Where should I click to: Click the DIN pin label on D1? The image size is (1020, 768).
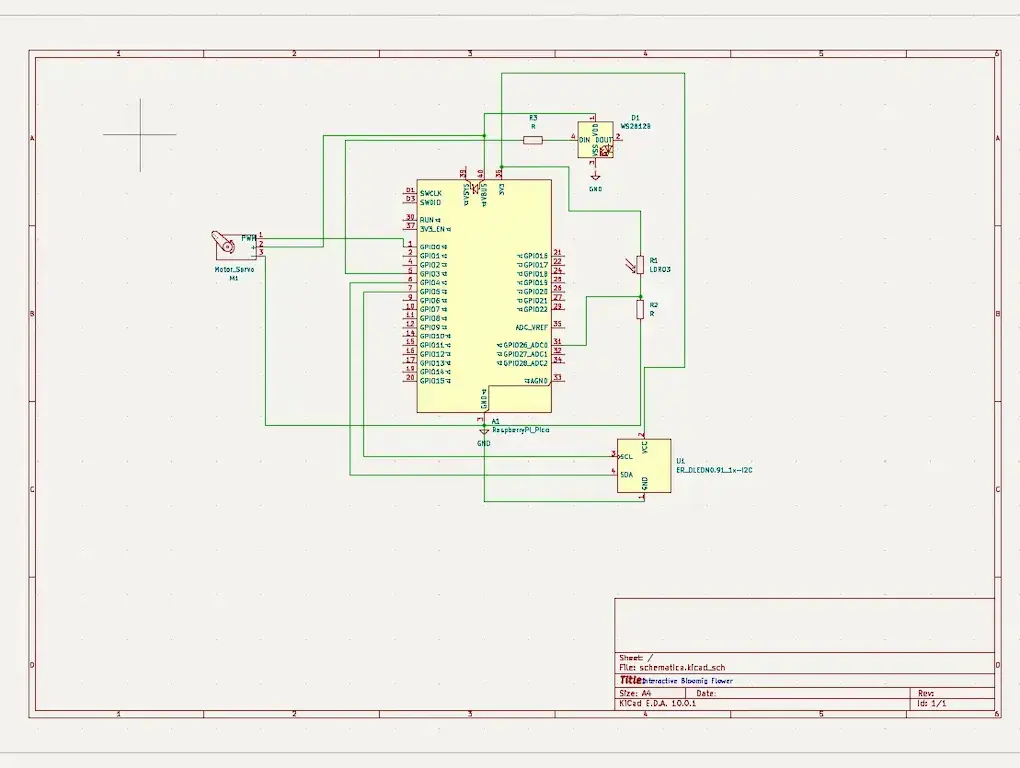click(x=585, y=140)
